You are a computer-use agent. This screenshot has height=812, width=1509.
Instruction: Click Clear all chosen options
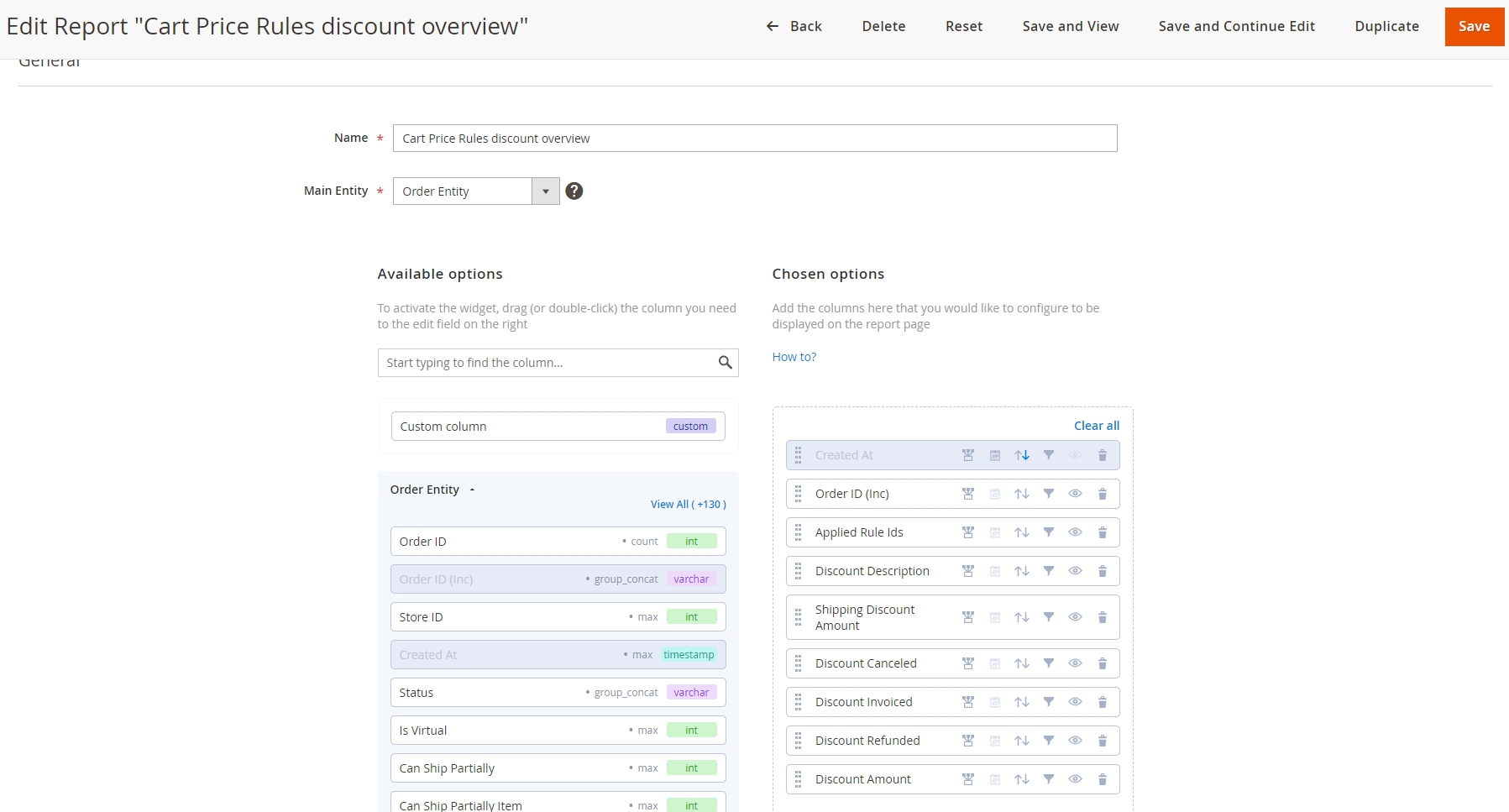[1097, 426]
